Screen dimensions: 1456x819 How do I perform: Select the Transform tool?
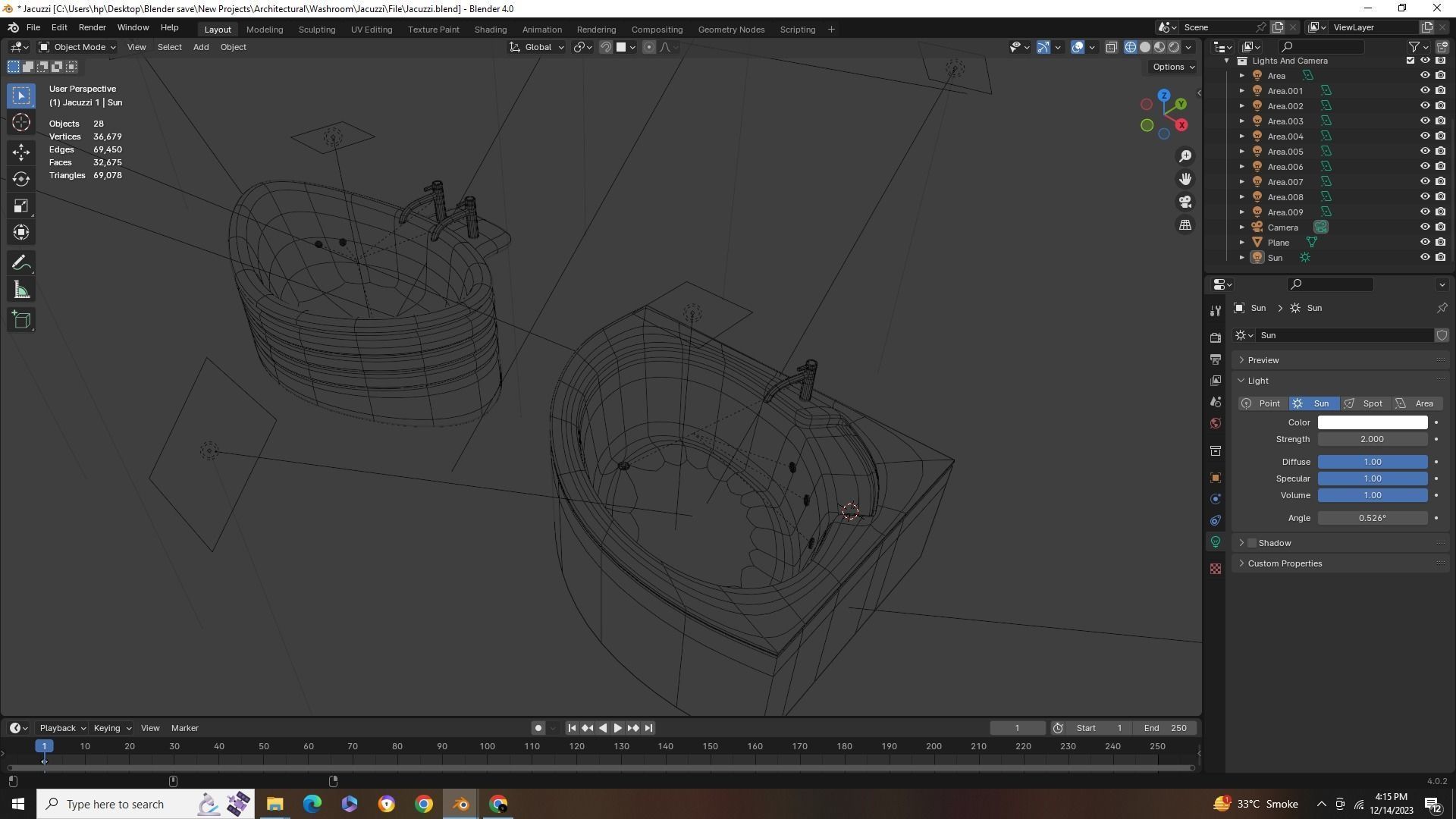coord(21,232)
